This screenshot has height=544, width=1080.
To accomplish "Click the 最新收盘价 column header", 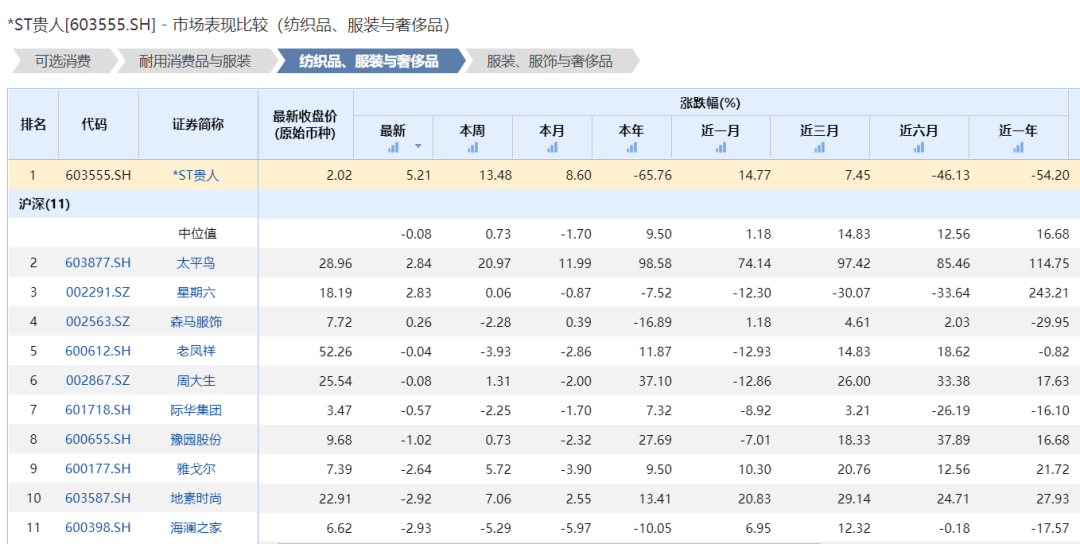I will click(x=305, y=125).
